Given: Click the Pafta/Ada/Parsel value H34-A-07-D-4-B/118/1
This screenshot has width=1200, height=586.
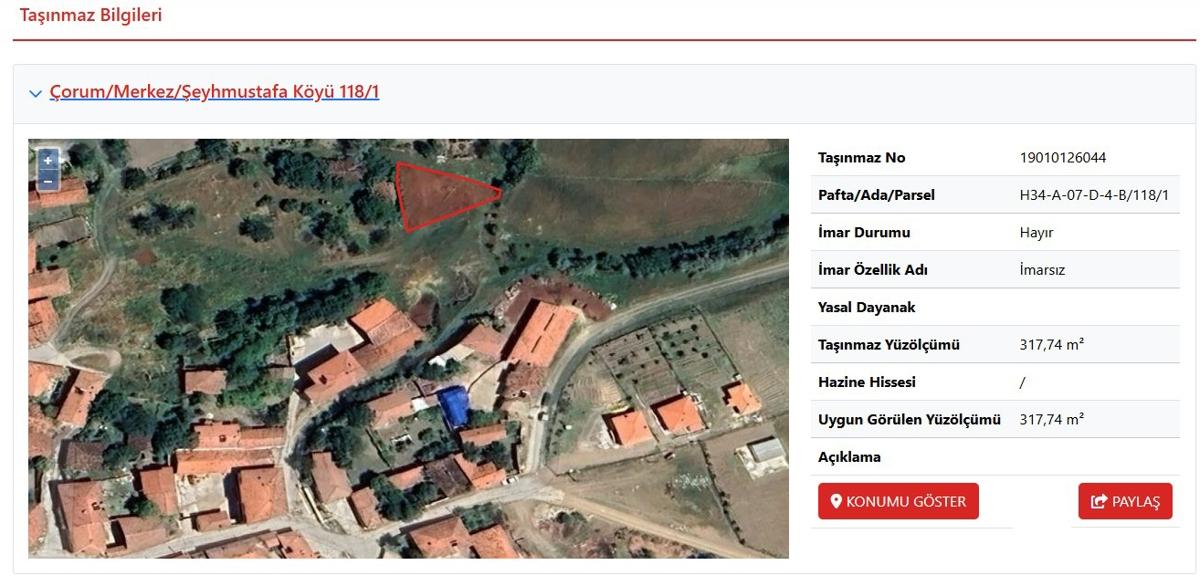Looking at the screenshot, I should (1093, 195).
